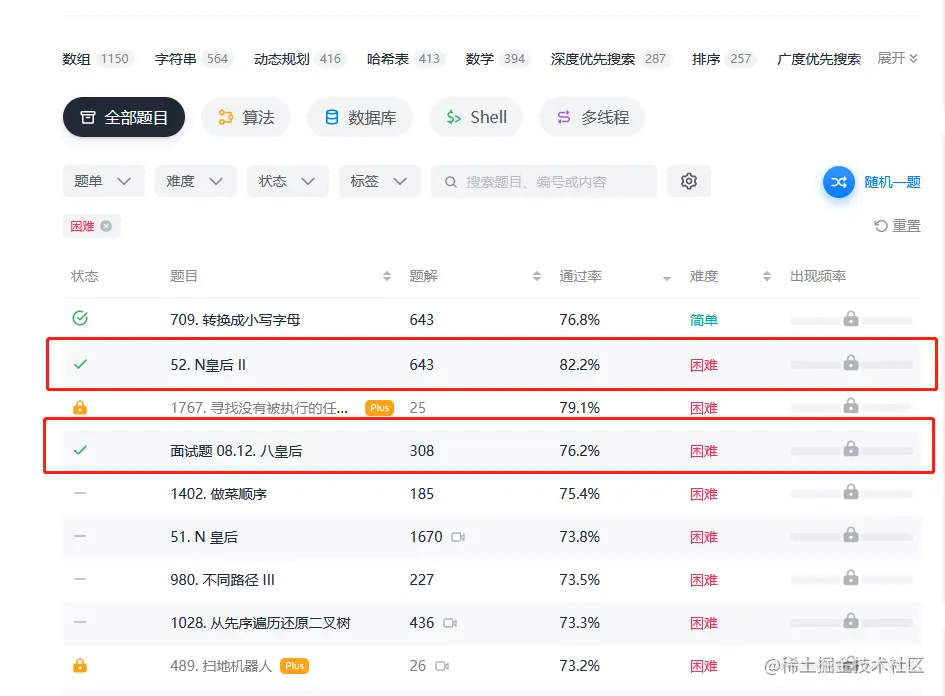945x696 pixels.
Task: Open problem 51. N 皇后
Action: 204,536
